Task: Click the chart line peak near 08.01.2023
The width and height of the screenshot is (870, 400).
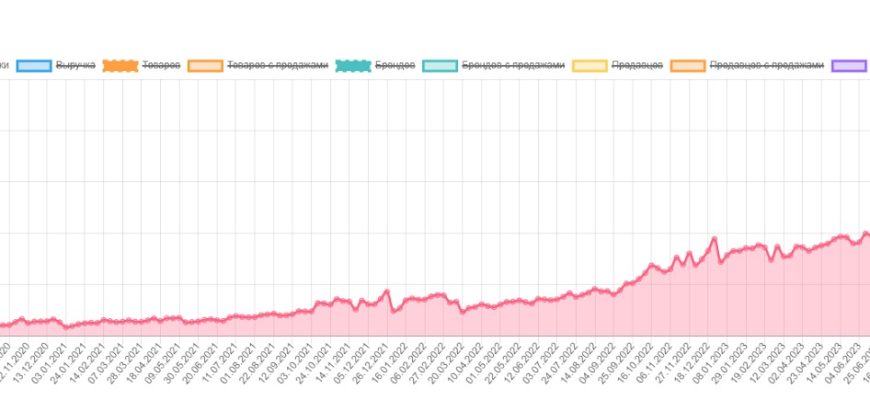Action: (714, 238)
